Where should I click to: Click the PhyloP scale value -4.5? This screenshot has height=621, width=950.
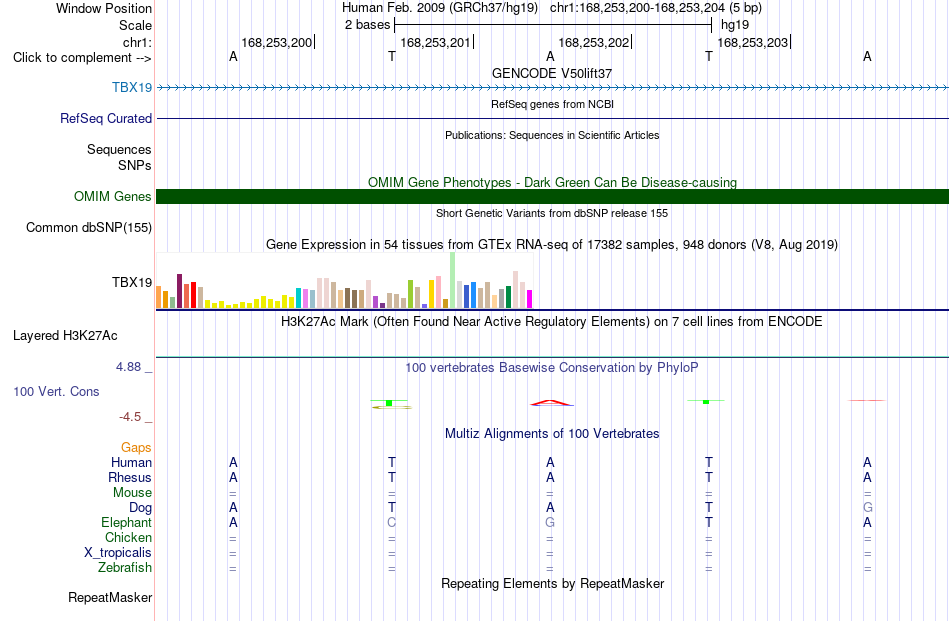coord(130,417)
